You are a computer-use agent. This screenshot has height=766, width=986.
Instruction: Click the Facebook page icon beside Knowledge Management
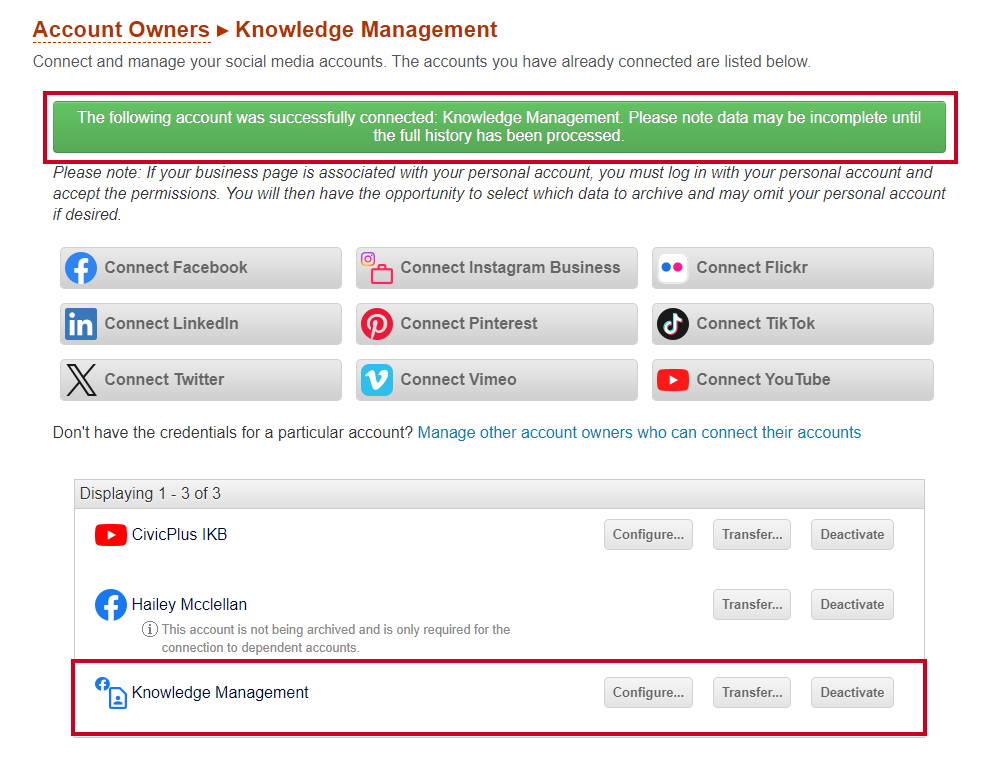111,693
